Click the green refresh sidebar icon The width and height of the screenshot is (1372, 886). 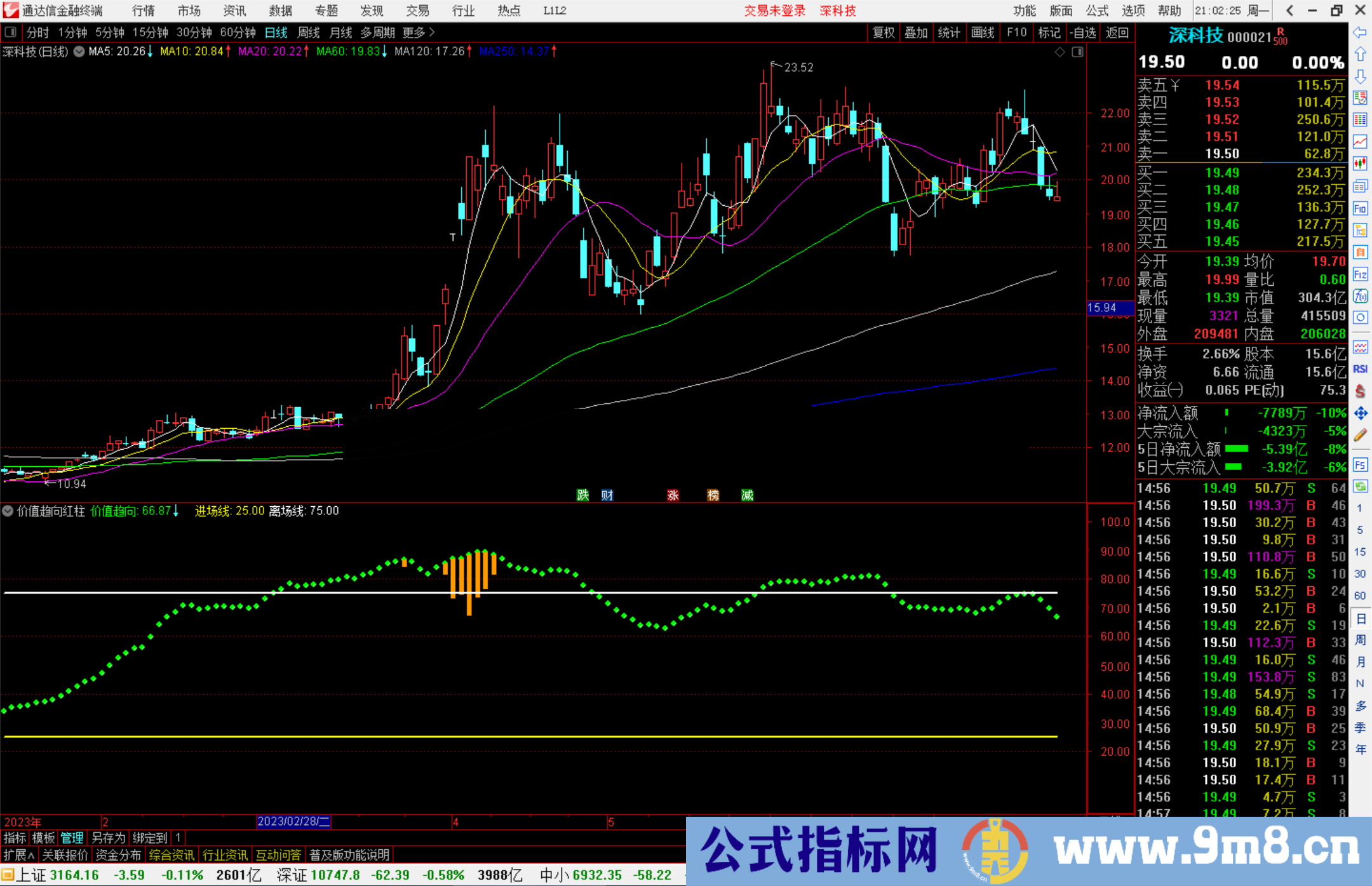[1360, 487]
